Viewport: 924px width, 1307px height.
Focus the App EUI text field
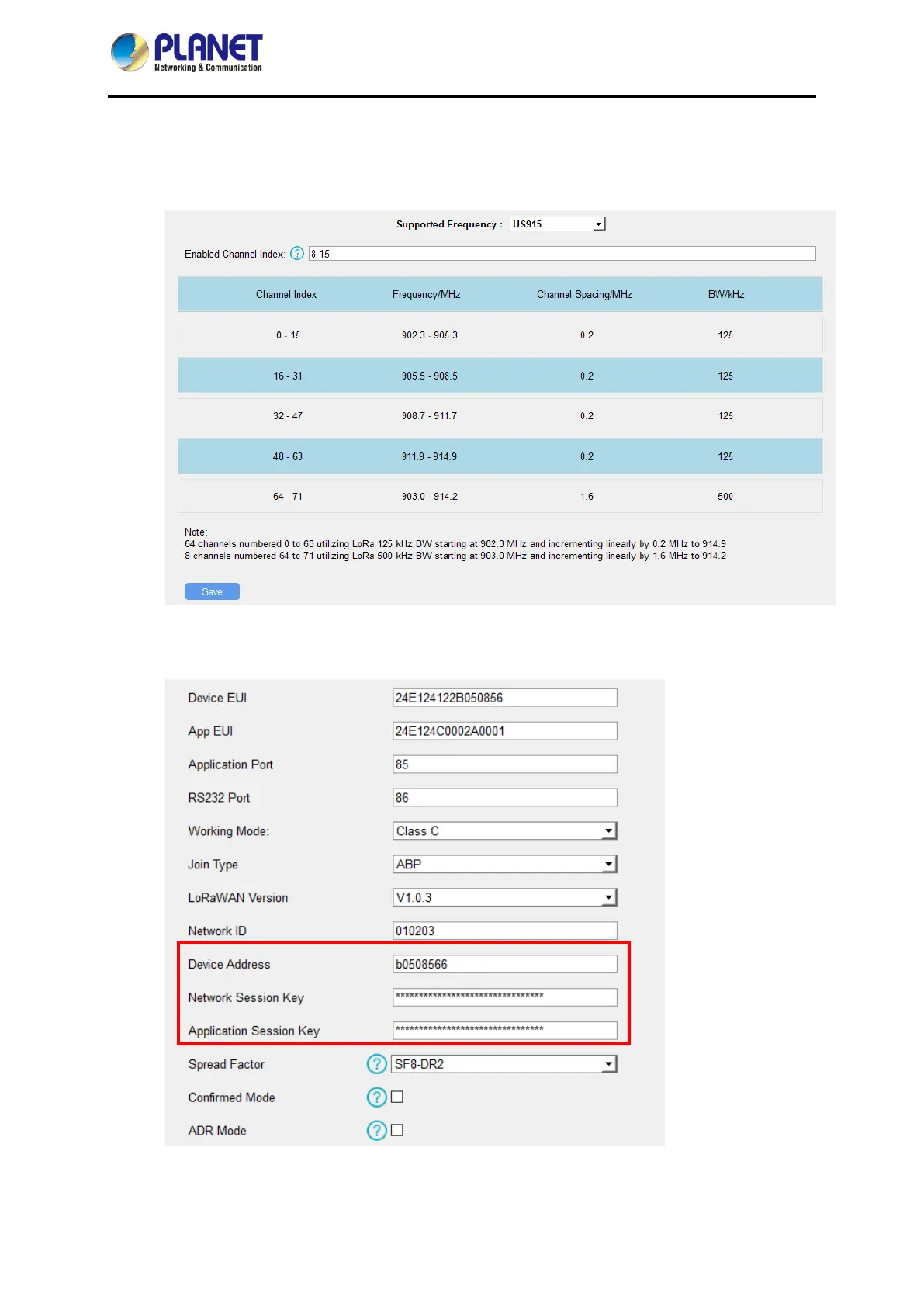[x=504, y=731]
